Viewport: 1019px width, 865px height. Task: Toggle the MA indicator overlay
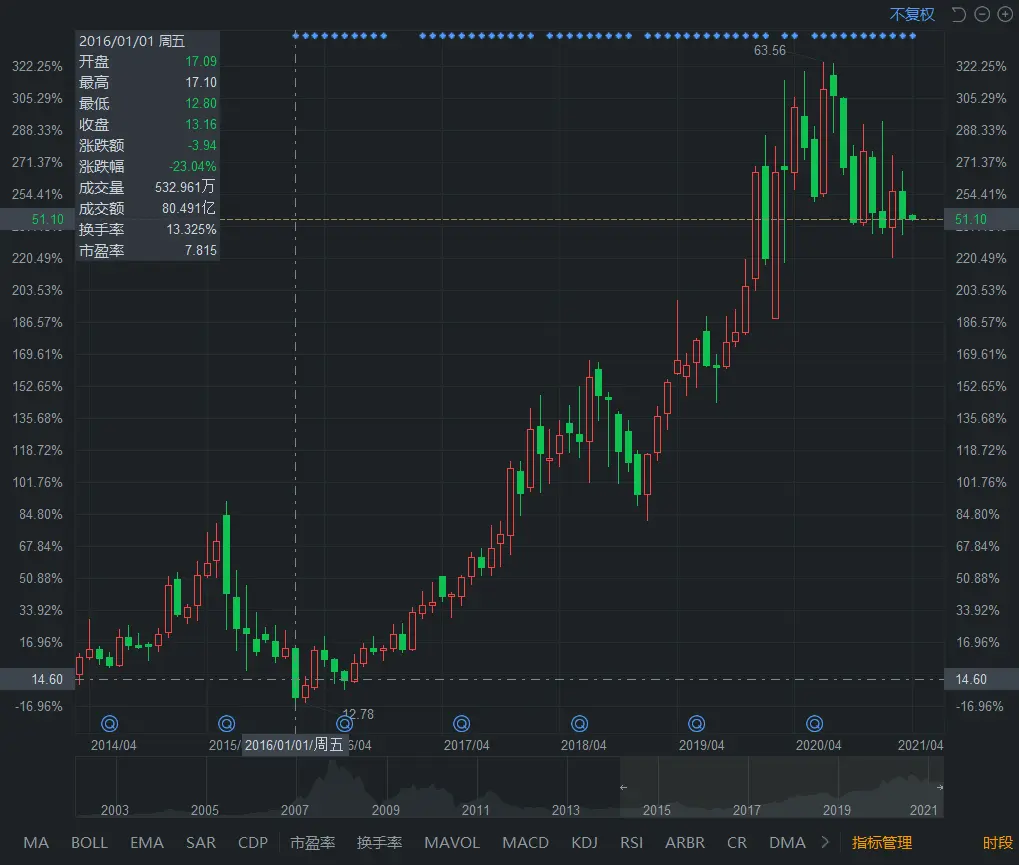pos(36,843)
